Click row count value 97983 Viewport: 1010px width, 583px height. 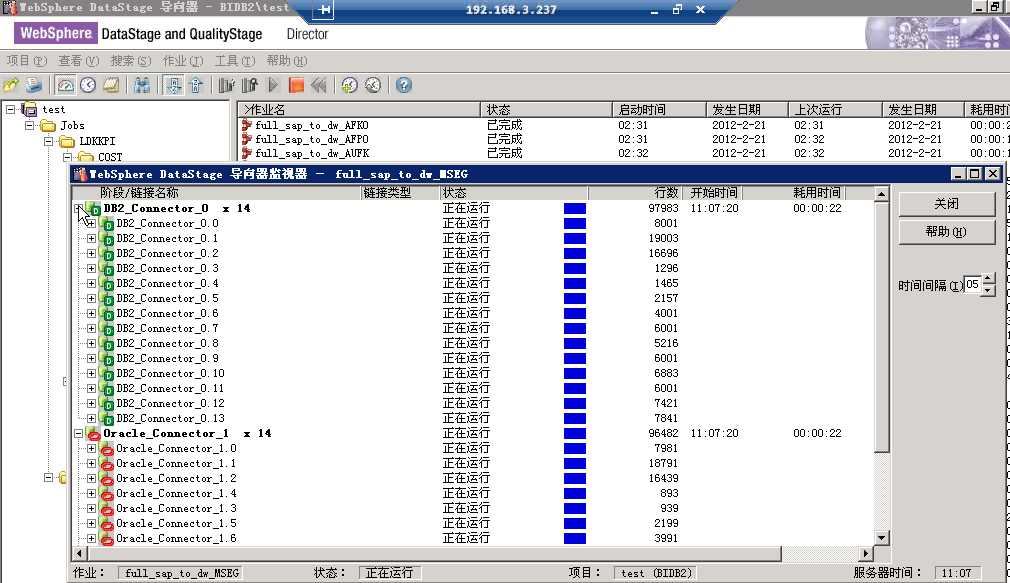click(x=663, y=209)
